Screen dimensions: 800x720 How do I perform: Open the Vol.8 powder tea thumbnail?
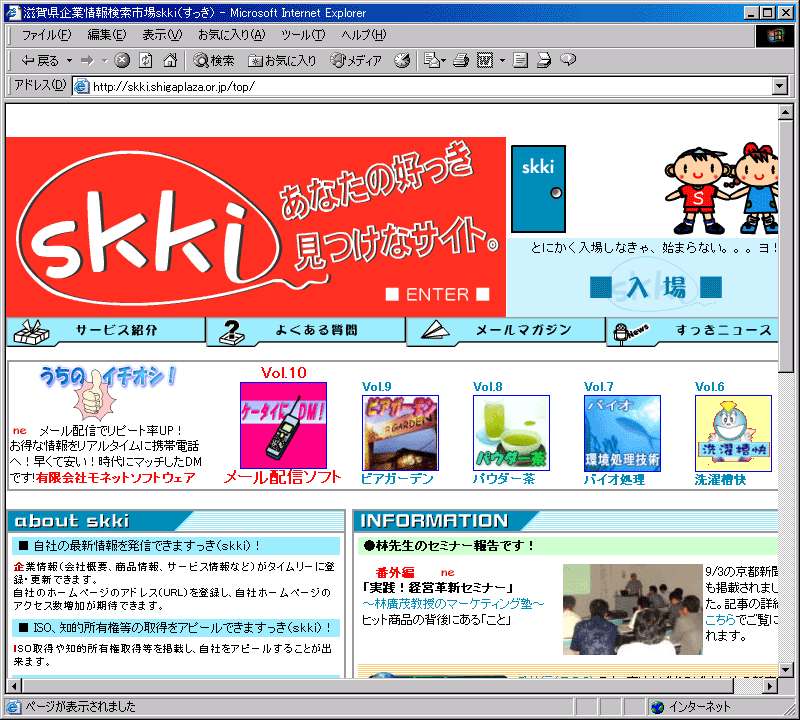click(511, 433)
